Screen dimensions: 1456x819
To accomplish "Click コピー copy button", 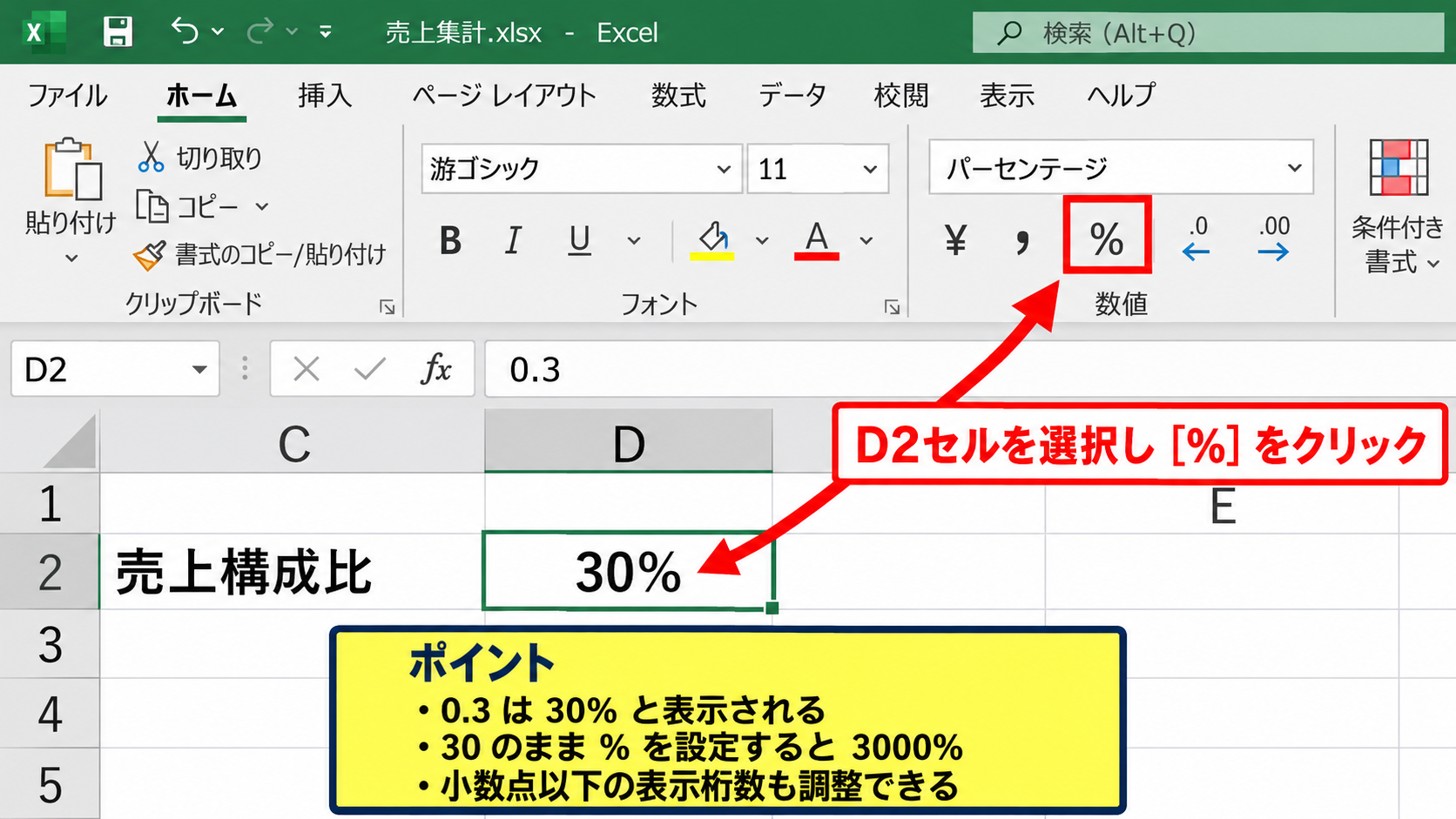I will [188, 206].
